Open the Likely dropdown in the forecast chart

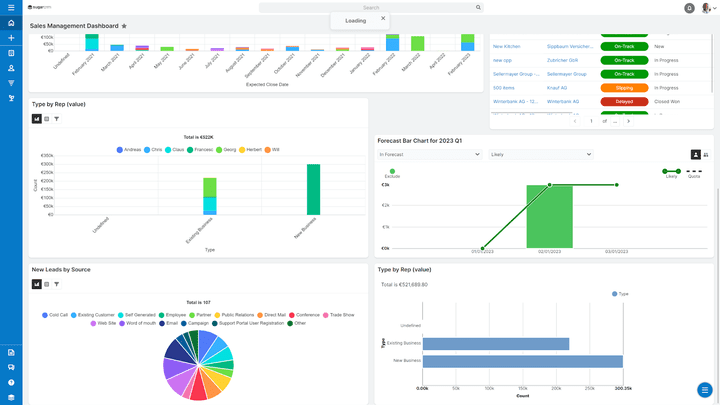click(540, 155)
